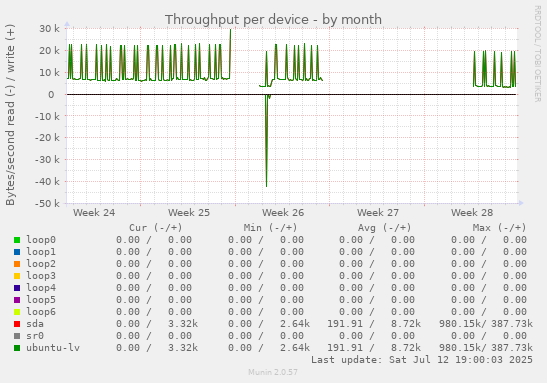Click the loop6 lime legend swatch
The width and height of the screenshot is (547, 383).
coord(17,312)
